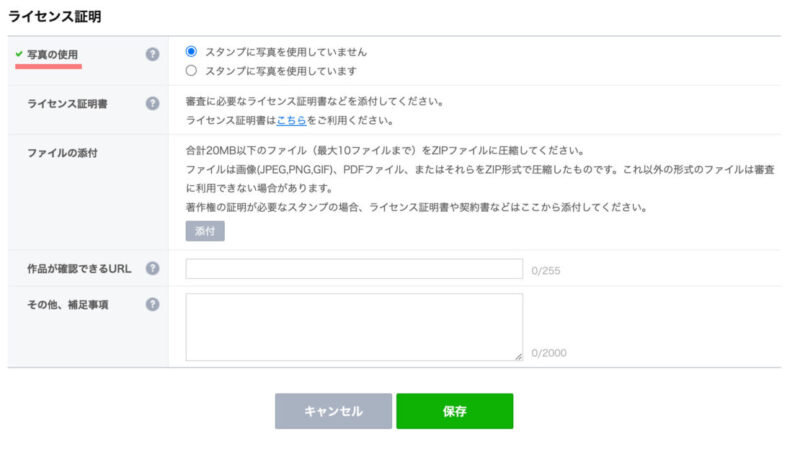This screenshot has width=800, height=454.
Task: Click the ライセンス証明 section heading
Action: pos(55,17)
